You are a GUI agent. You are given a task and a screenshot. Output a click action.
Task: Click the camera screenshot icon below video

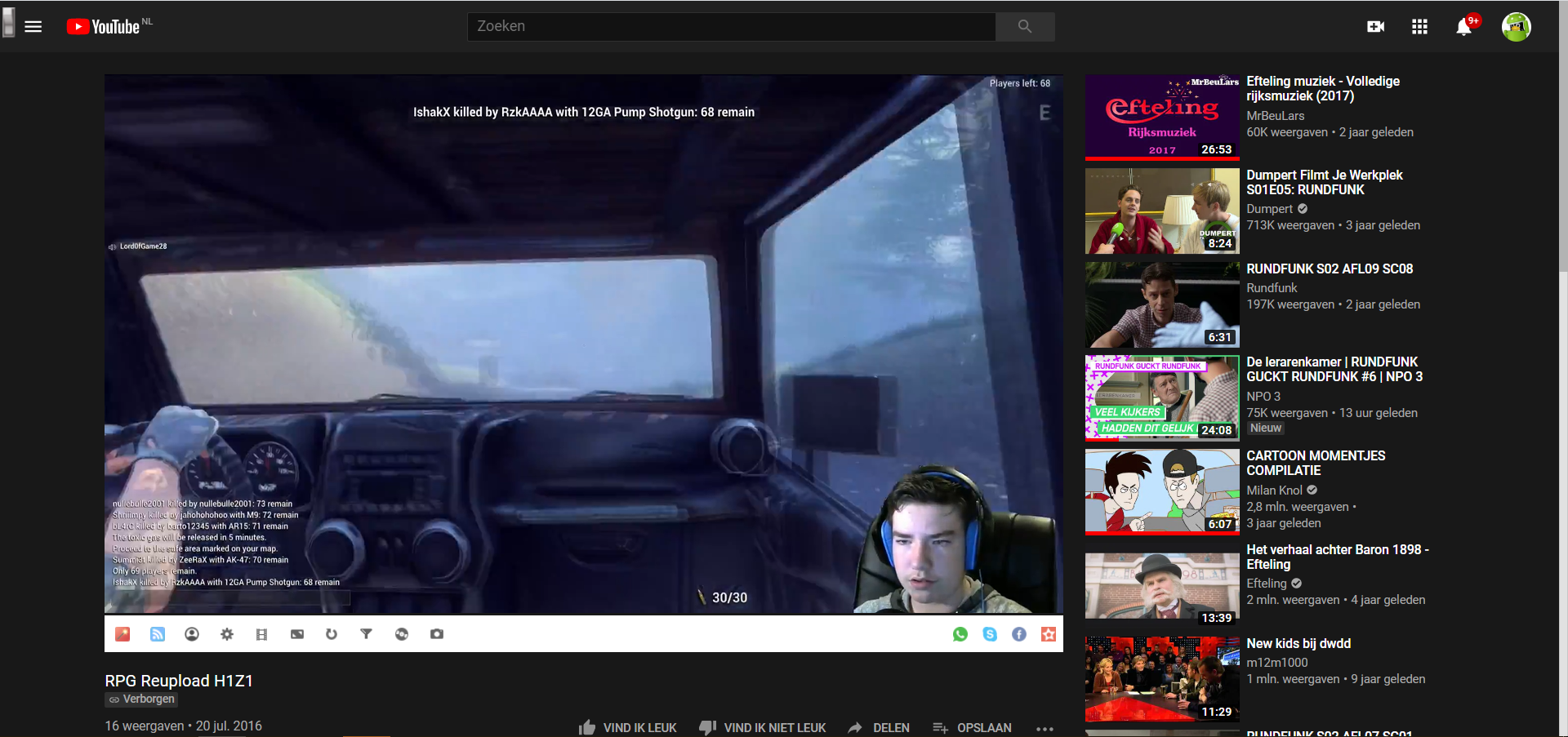437,634
